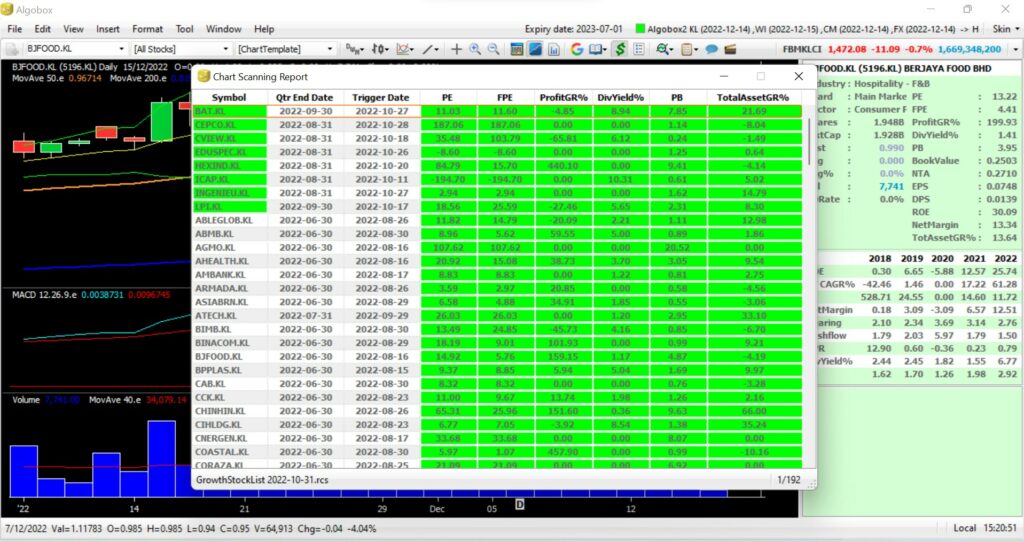Screen dimensions: 1024x542
Task: Sort by Trigger Date column header
Action: point(381,97)
